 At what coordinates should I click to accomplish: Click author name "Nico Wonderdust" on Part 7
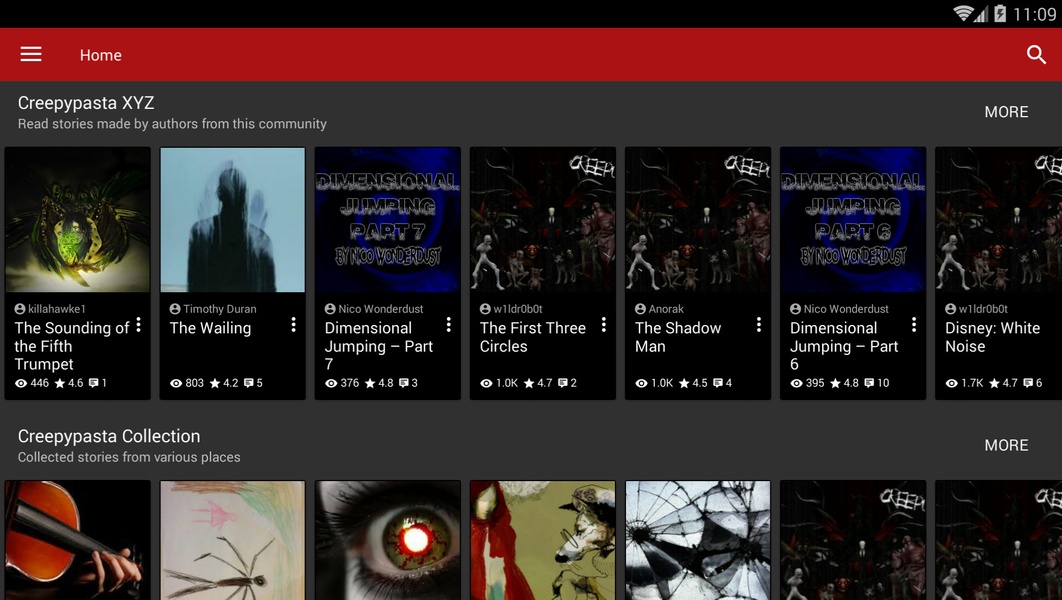click(x=381, y=309)
